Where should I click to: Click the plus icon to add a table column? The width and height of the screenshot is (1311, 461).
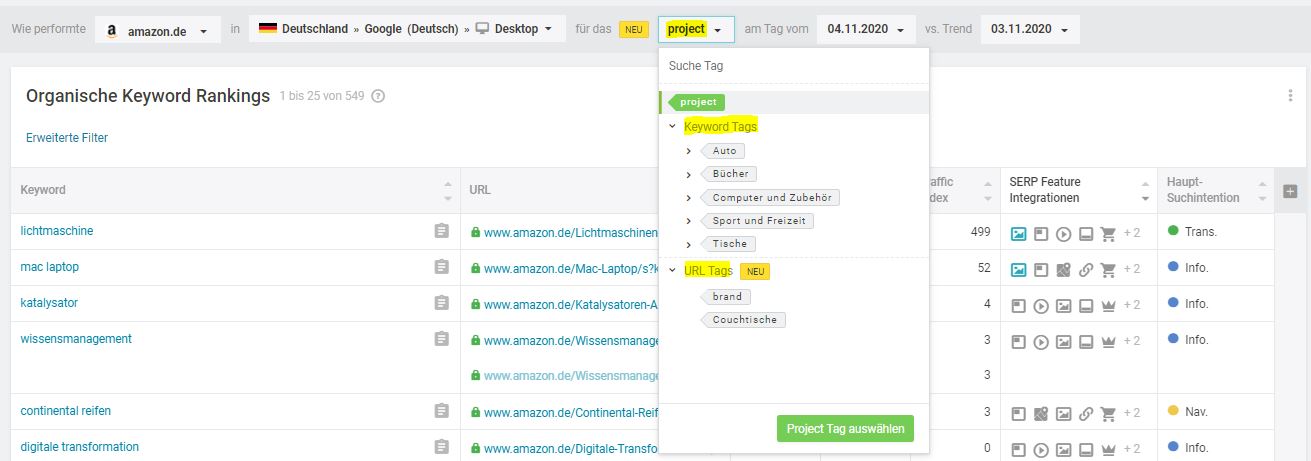click(x=1290, y=191)
